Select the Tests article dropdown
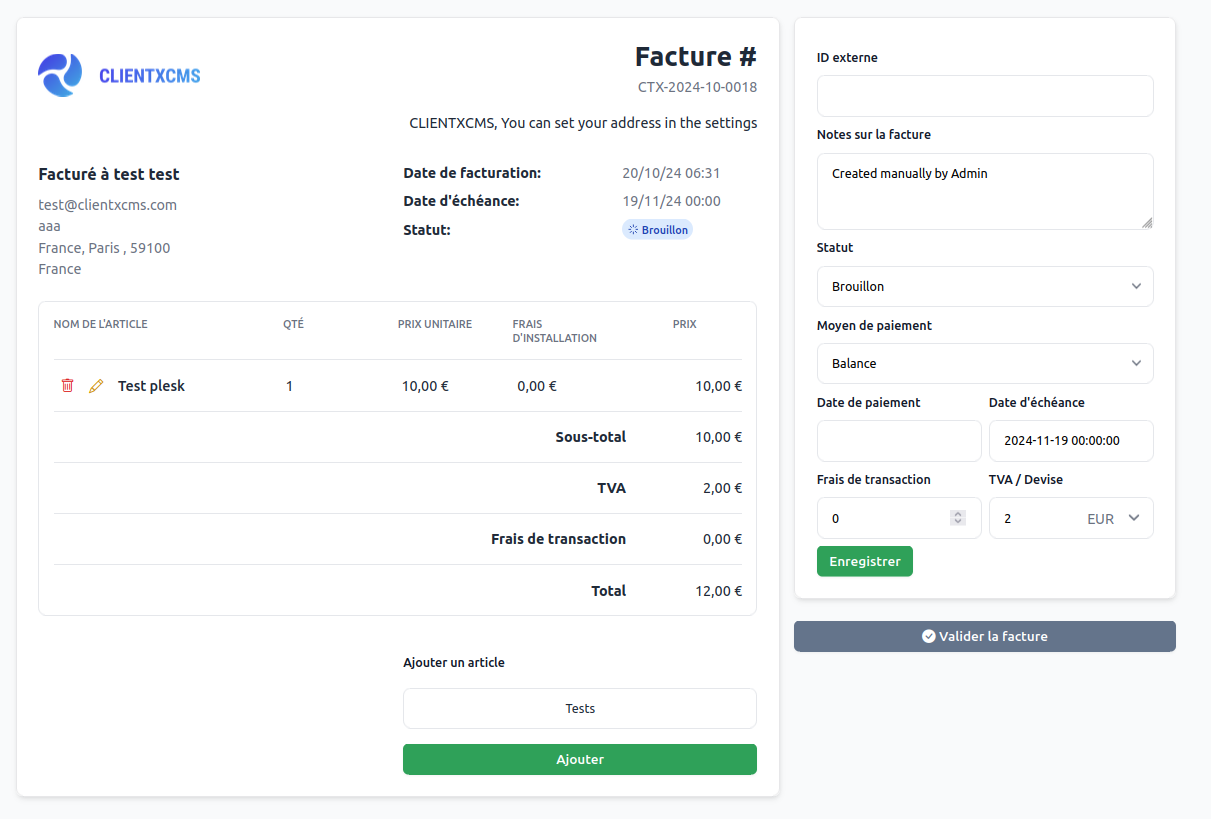1211x819 pixels. (x=579, y=708)
